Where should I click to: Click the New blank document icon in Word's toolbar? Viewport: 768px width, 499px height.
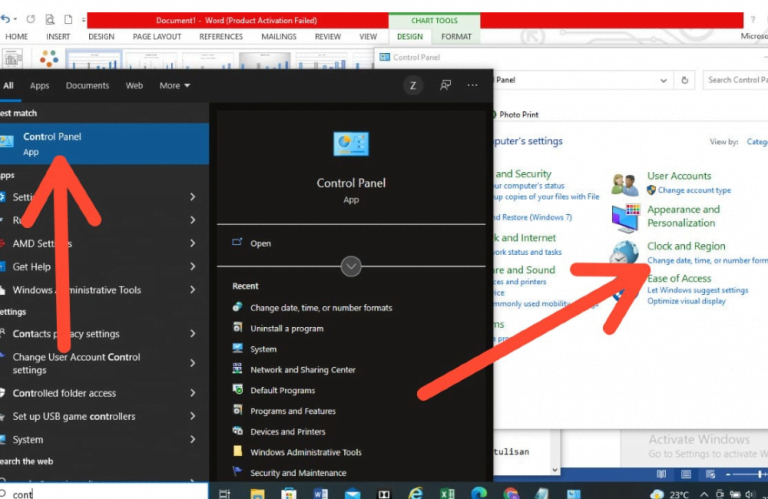[x=68, y=20]
